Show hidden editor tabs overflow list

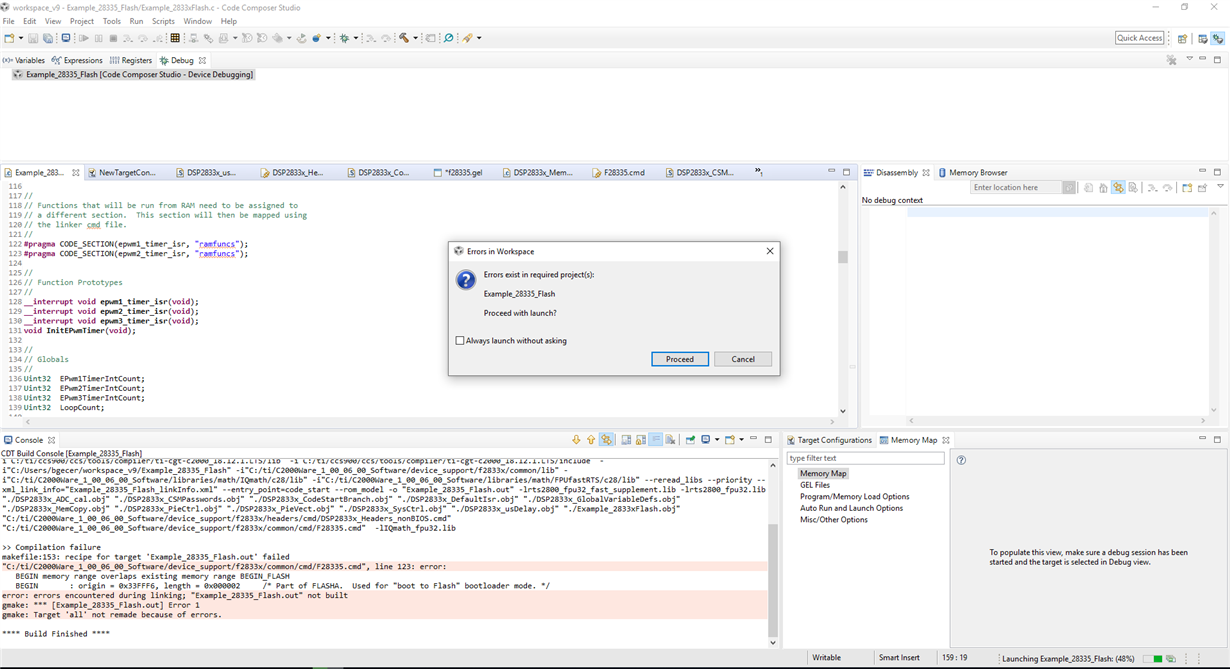point(759,172)
